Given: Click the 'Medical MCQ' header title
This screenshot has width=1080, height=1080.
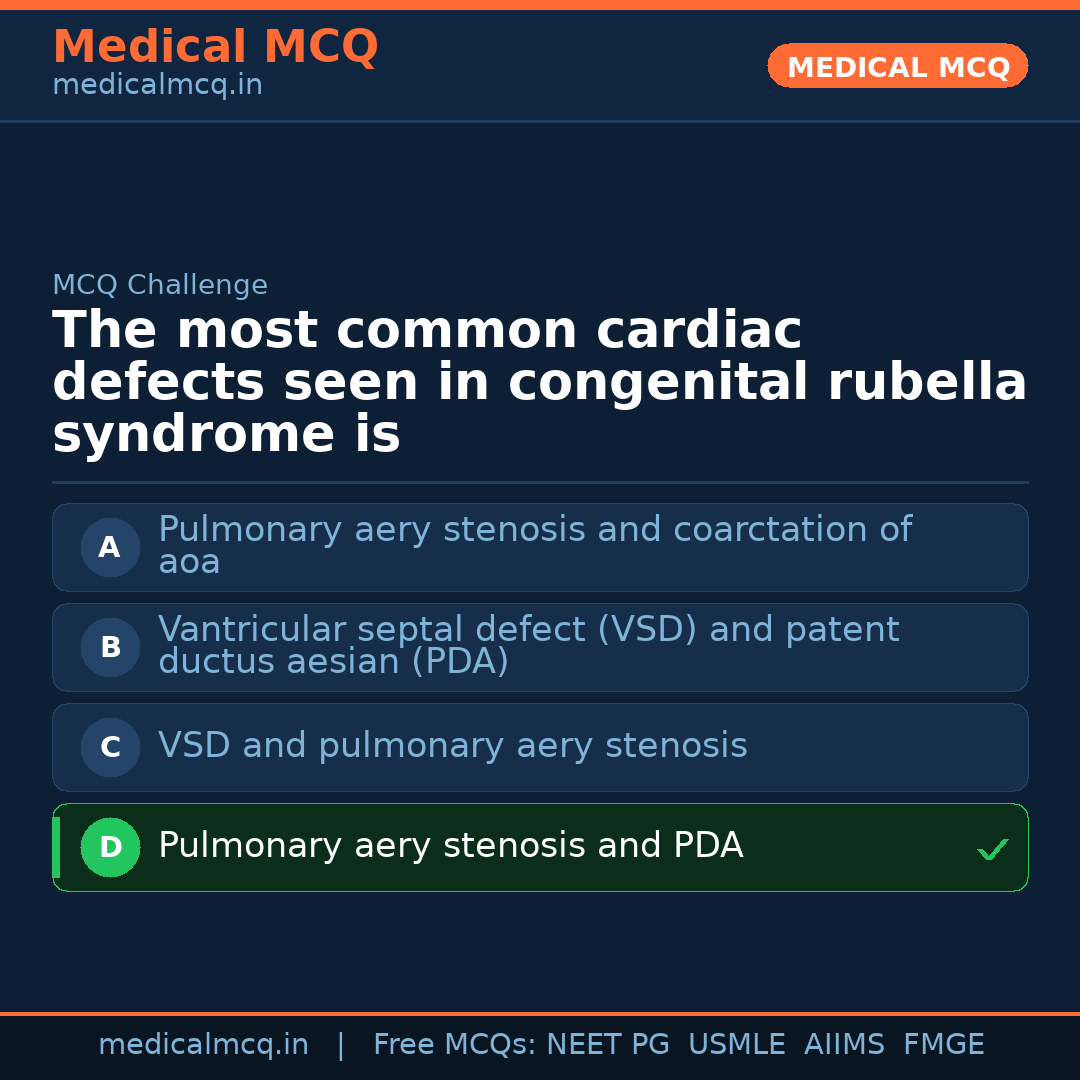Looking at the screenshot, I should click(215, 47).
